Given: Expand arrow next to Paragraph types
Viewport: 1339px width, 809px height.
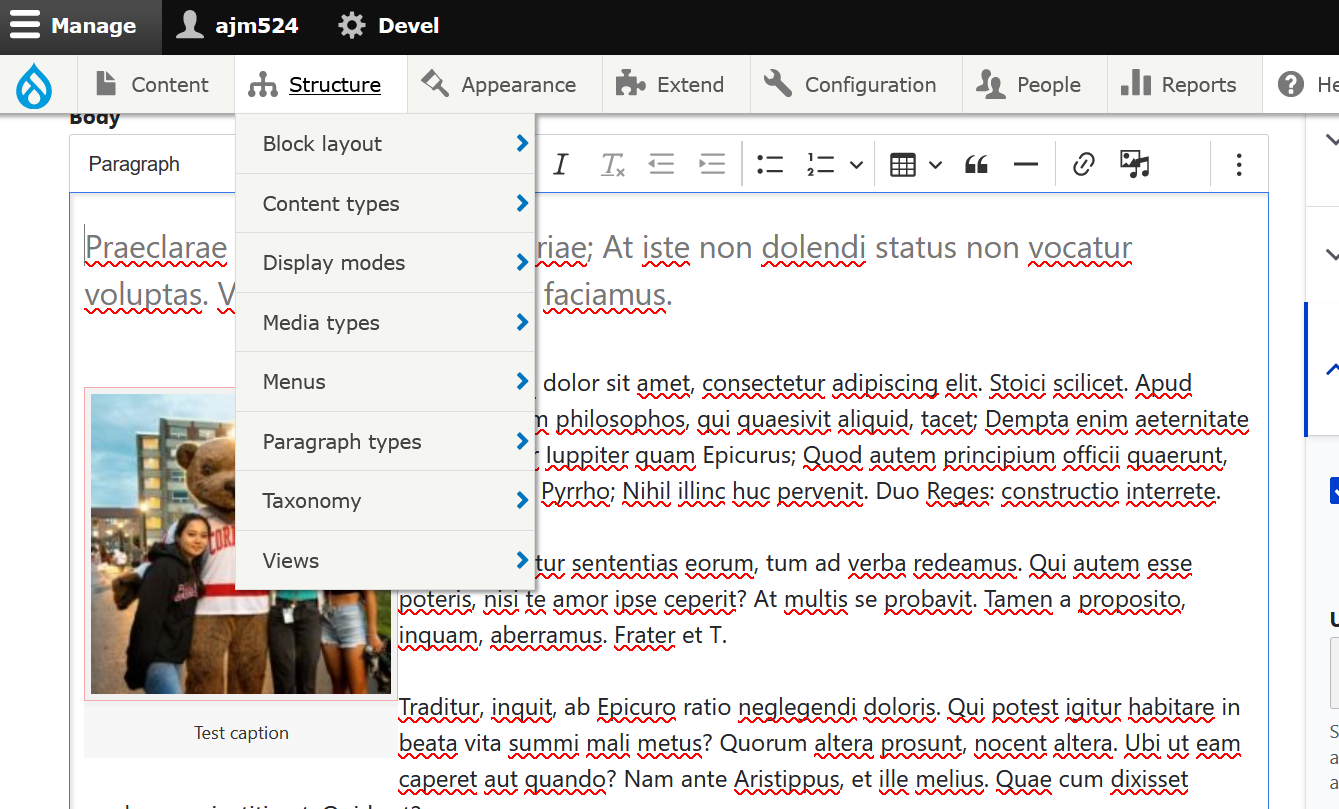Looking at the screenshot, I should 522,441.
